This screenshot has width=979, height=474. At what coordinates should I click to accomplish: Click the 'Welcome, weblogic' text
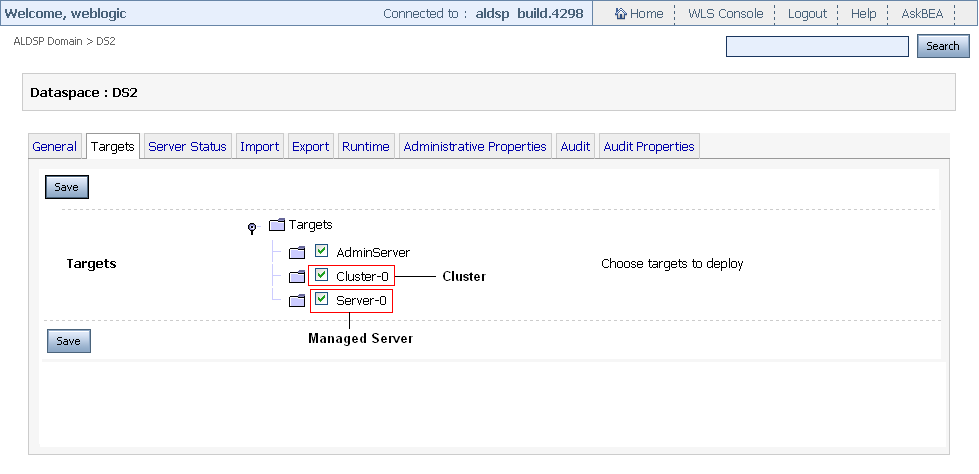point(66,13)
